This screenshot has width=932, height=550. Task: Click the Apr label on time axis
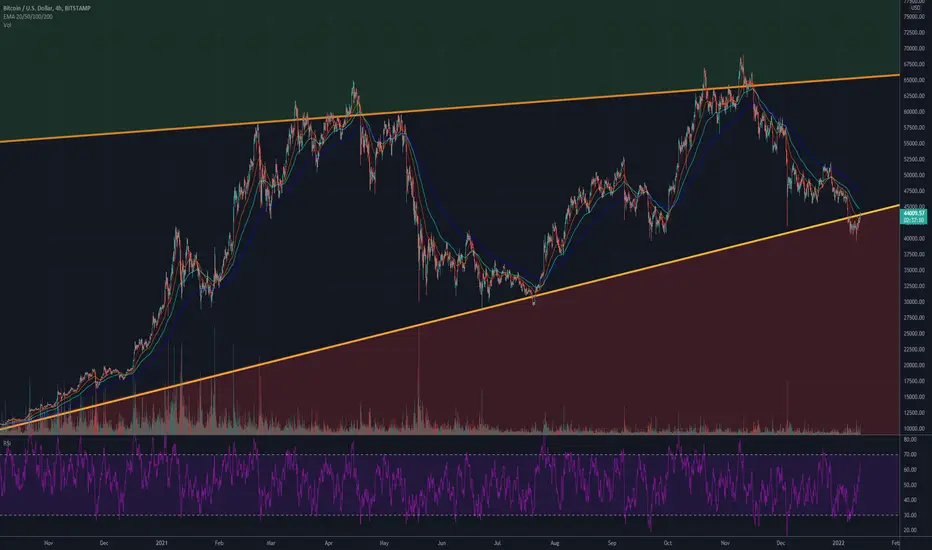point(329,543)
